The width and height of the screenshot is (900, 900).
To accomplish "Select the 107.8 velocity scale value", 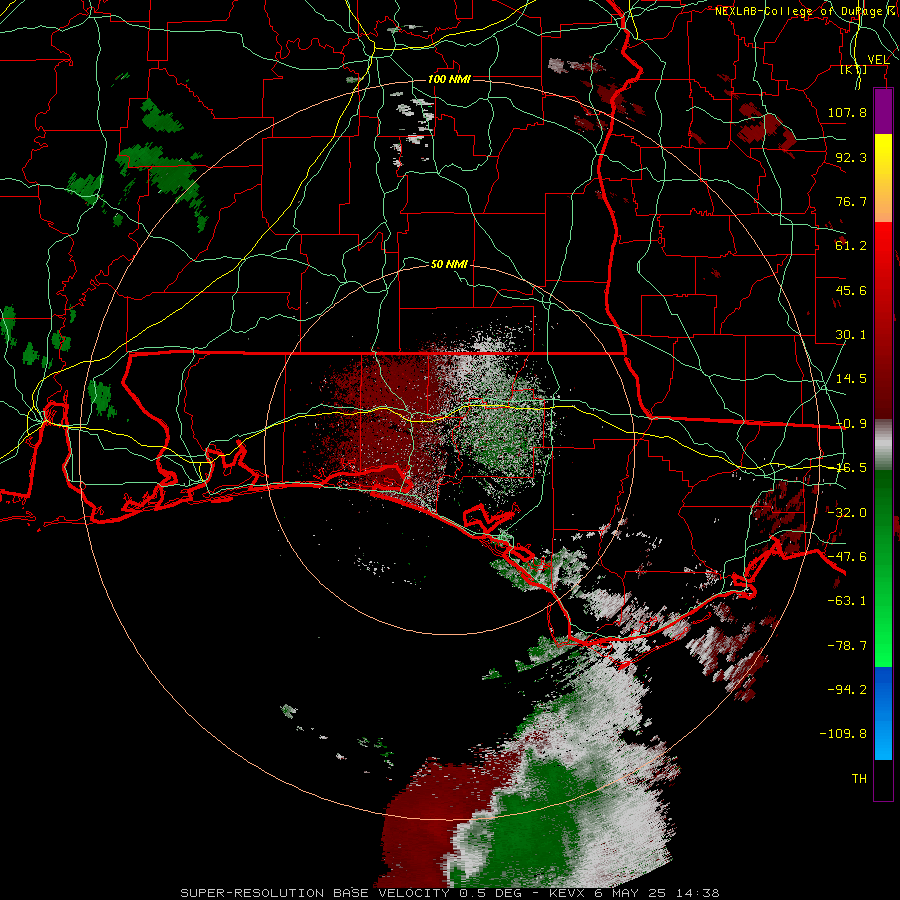I will point(847,112).
